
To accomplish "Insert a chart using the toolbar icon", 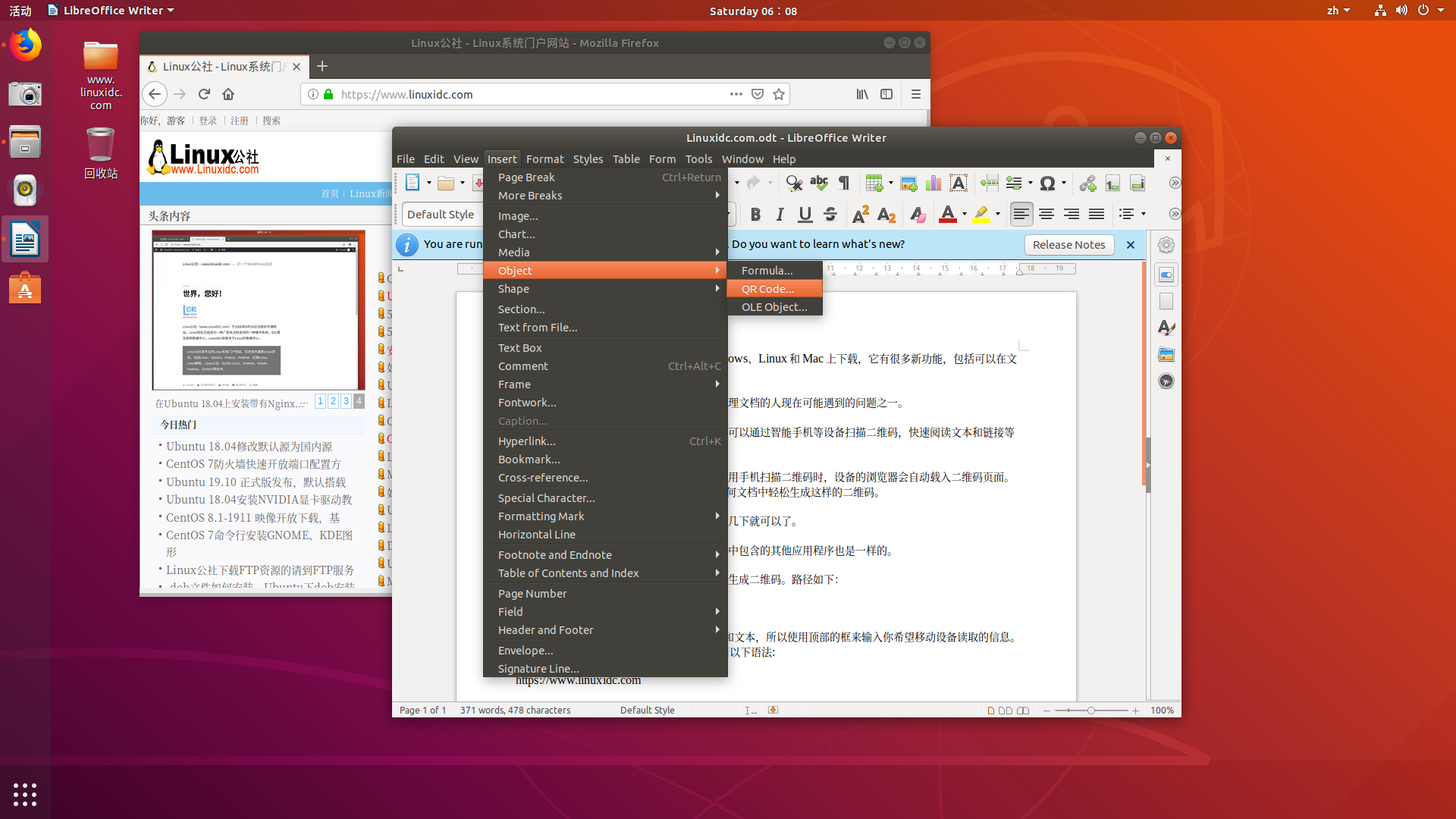I will point(934,183).
